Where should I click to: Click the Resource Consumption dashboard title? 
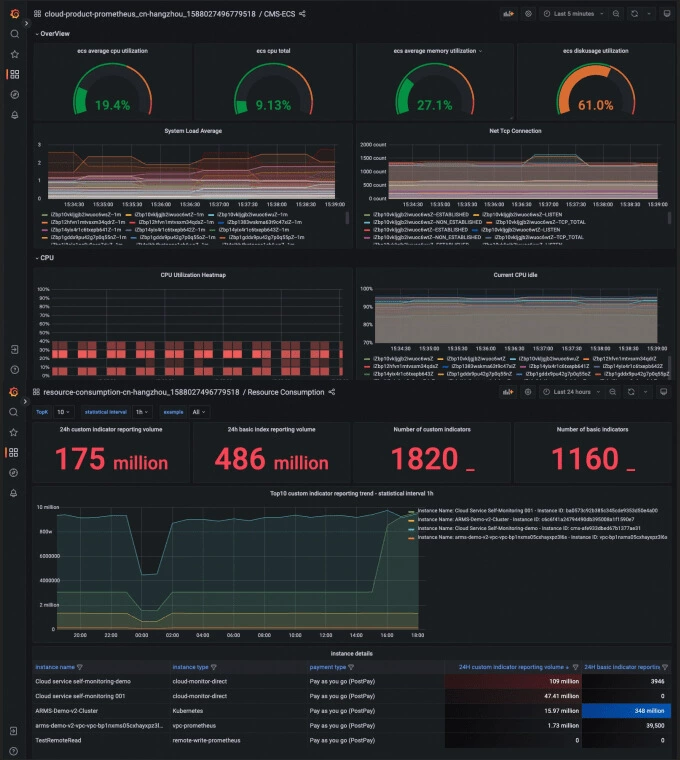tap(285, 392)
